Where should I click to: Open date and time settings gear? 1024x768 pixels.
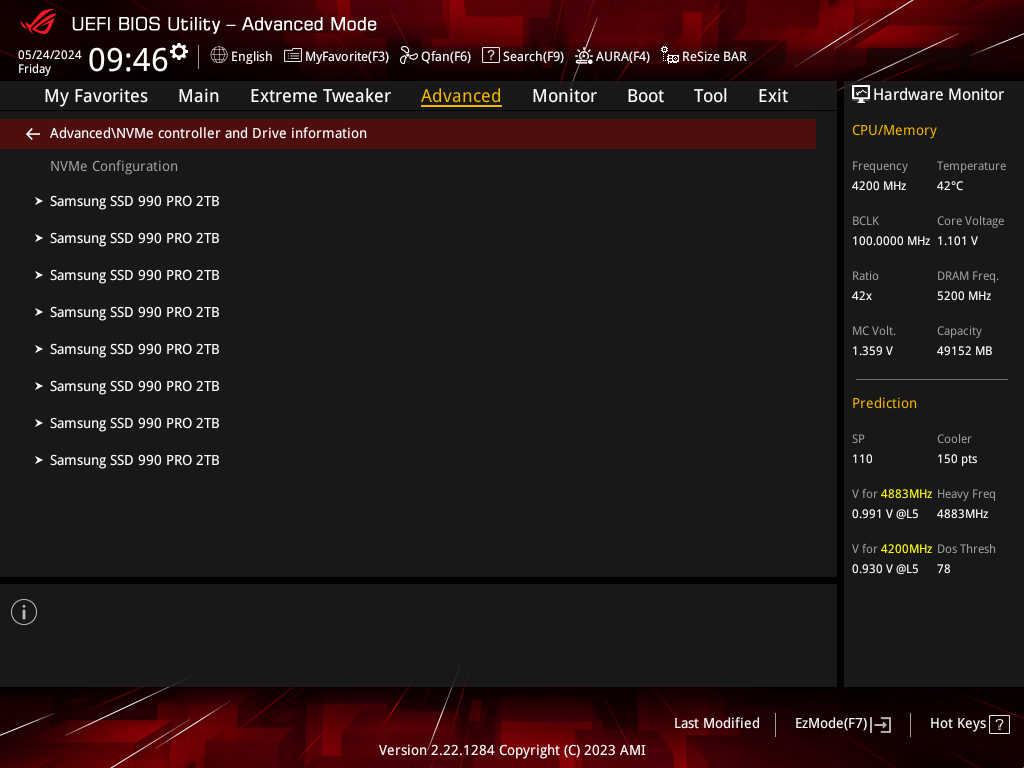pyautogui.click(x=179, y=52)
